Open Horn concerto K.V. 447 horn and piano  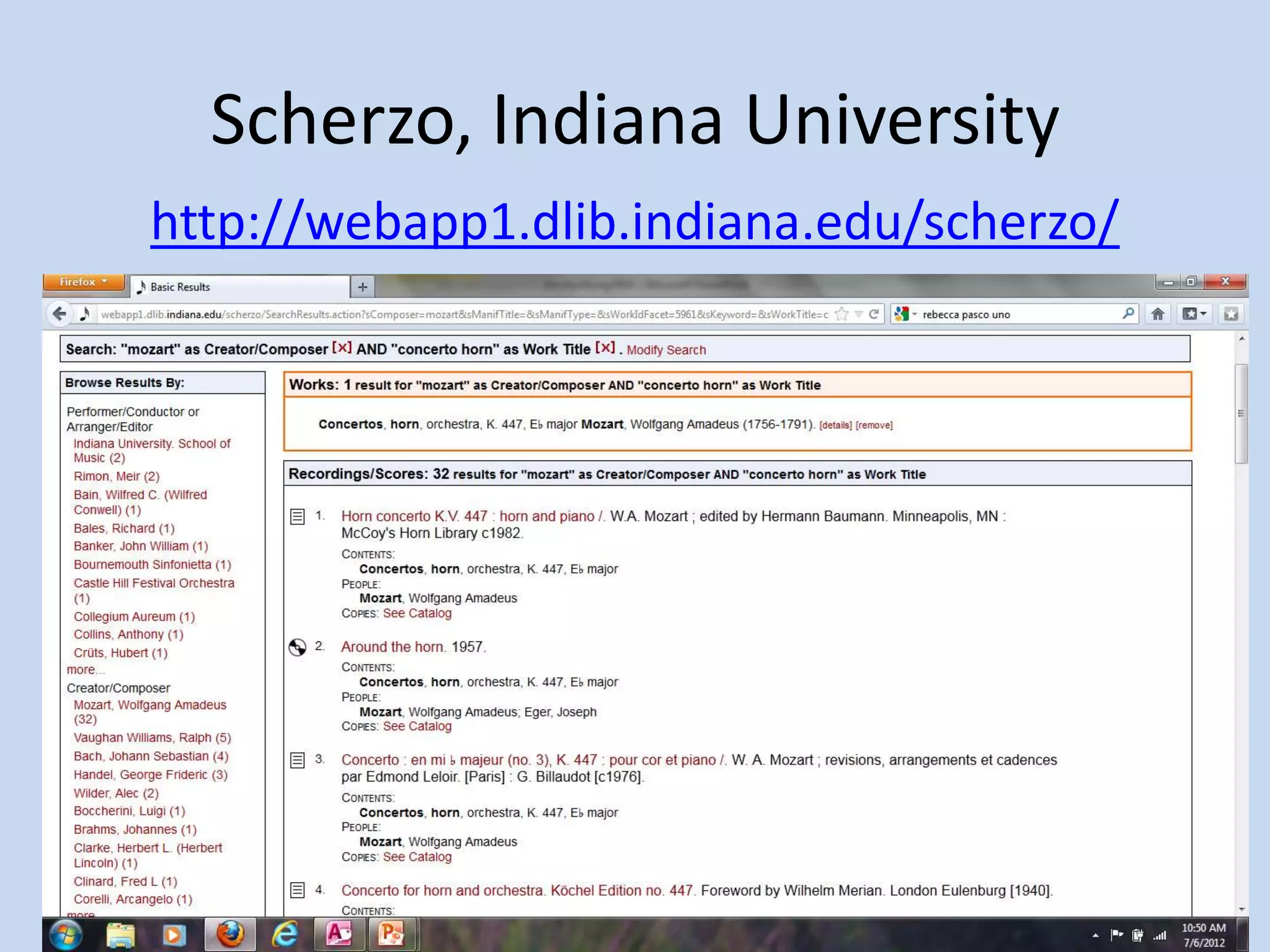point(473,516)
